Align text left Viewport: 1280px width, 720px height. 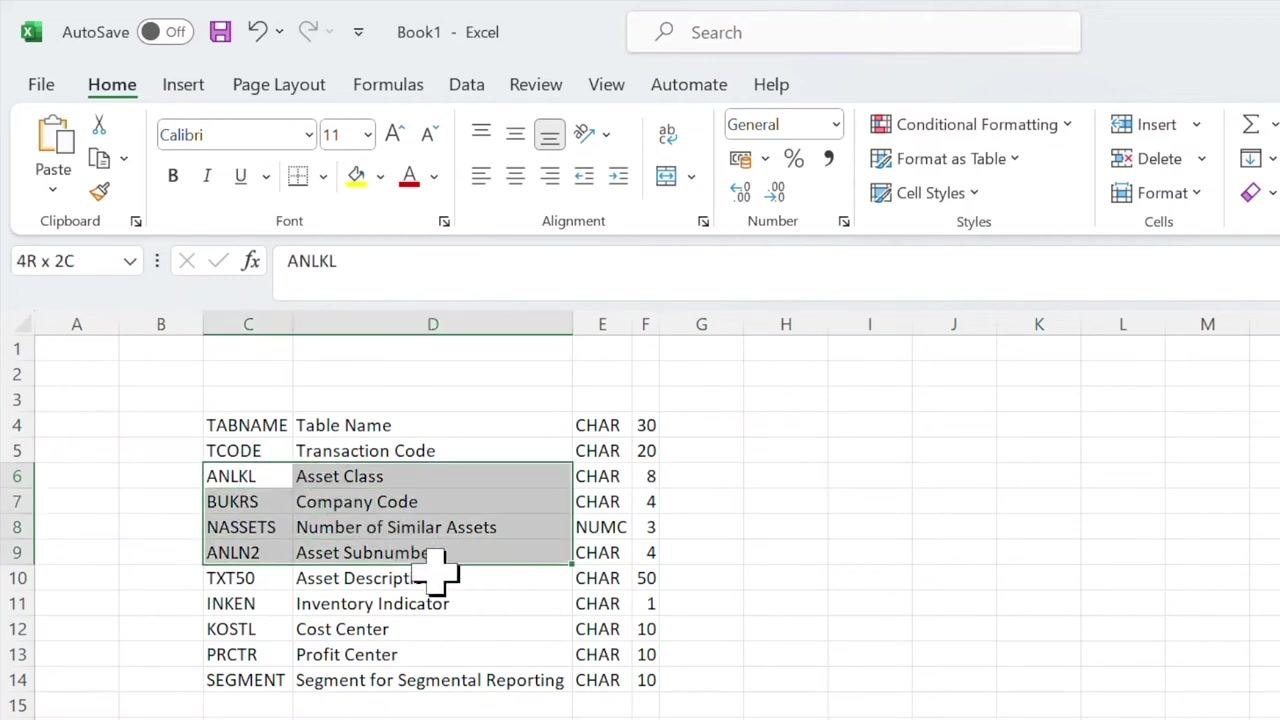[481, 176]
